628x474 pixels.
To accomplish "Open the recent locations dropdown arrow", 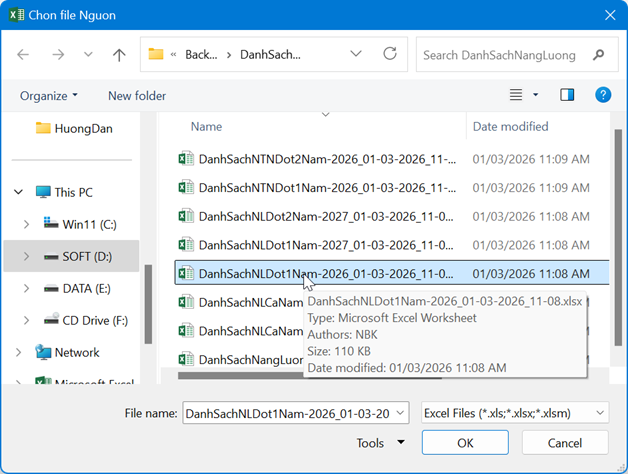I will [x=88, y=54].
